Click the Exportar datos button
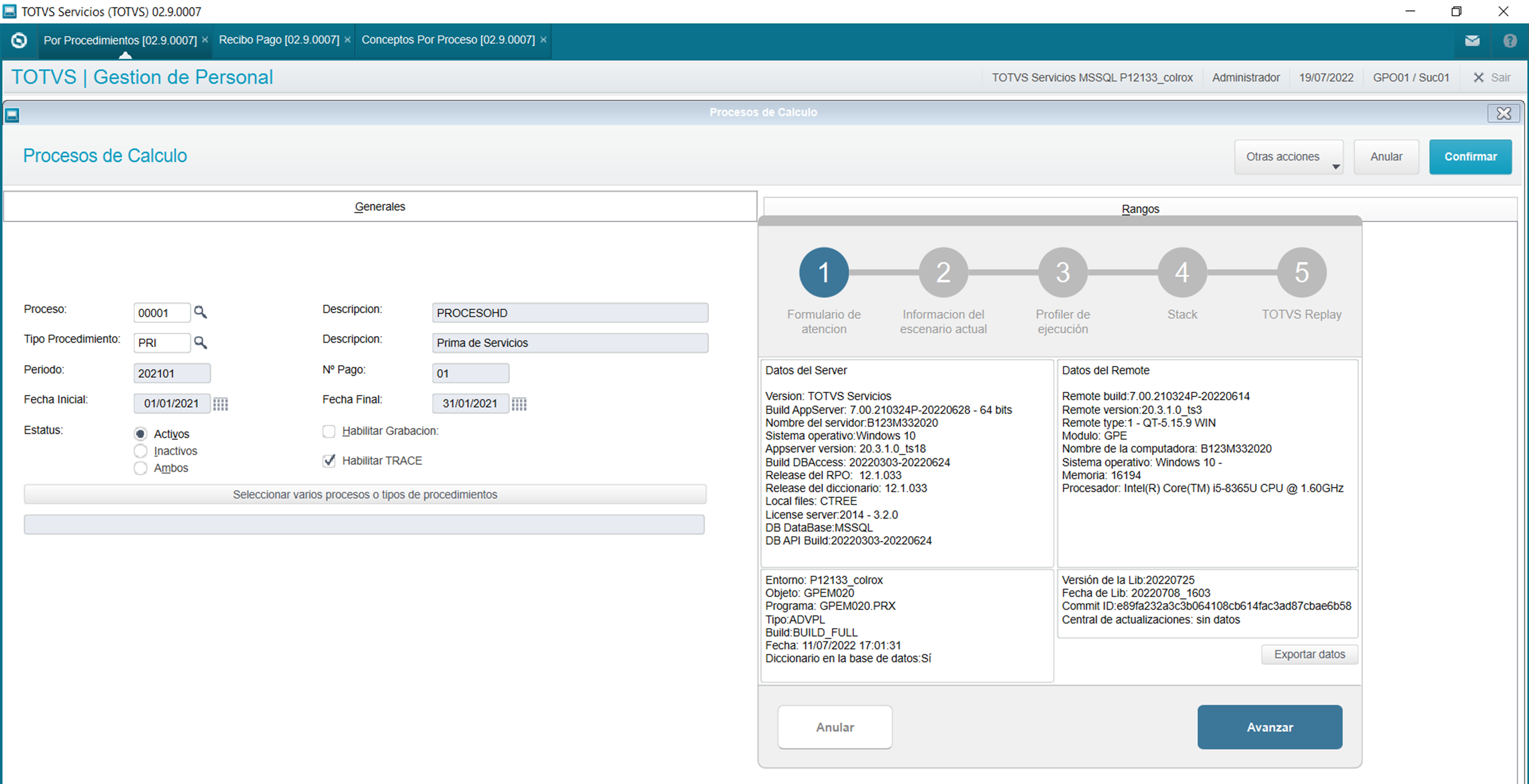The height and width of the screenshot is (784, 1529). [x=1309, y=654]
